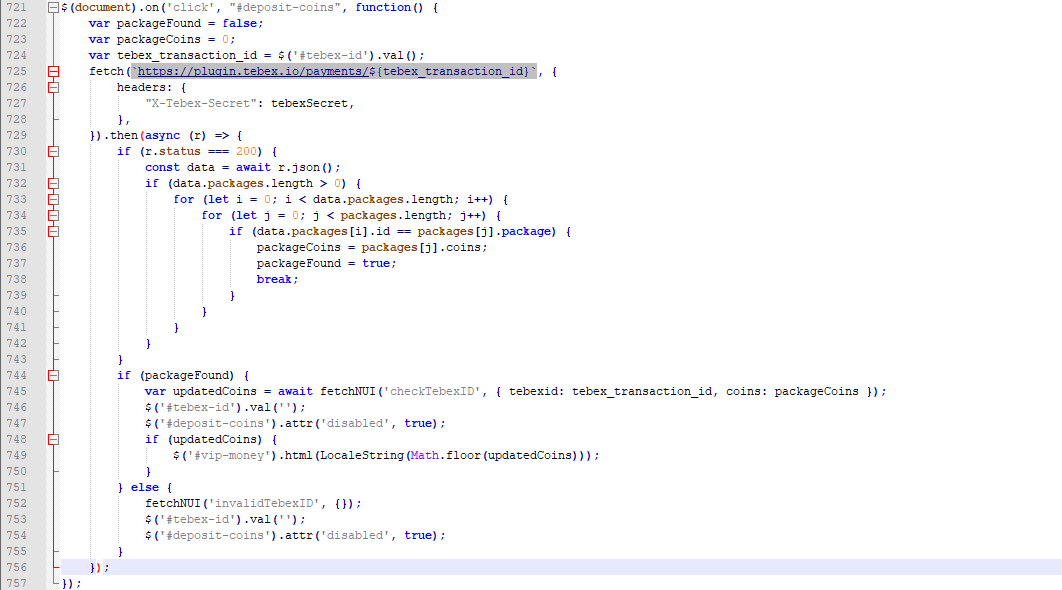This screenshot has width=1062, height=590.
Task: Click the closing '});' on line 757
Action: coord(71,583)
